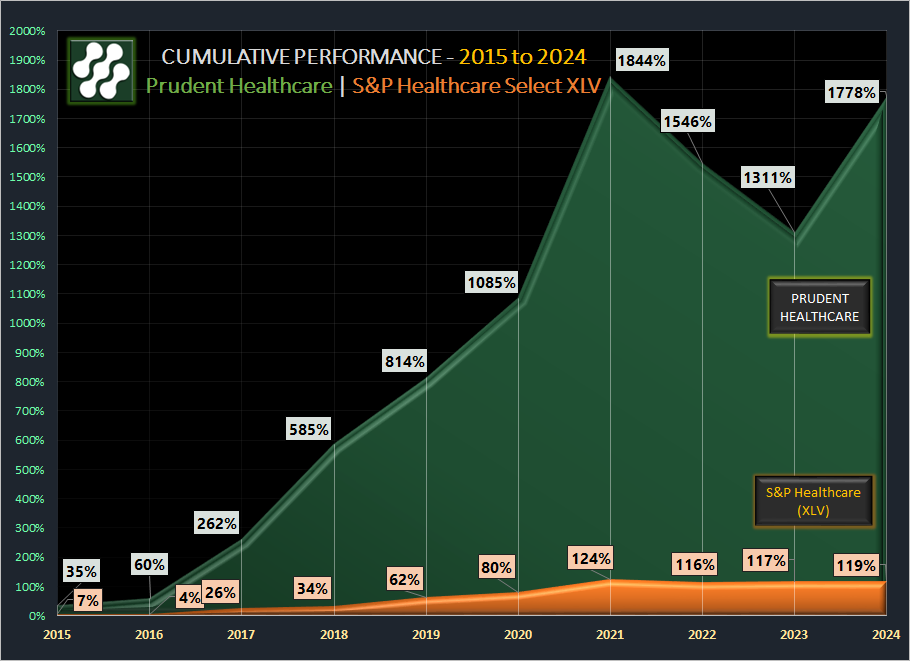Click the 500% y-axis label

point(30,469)
